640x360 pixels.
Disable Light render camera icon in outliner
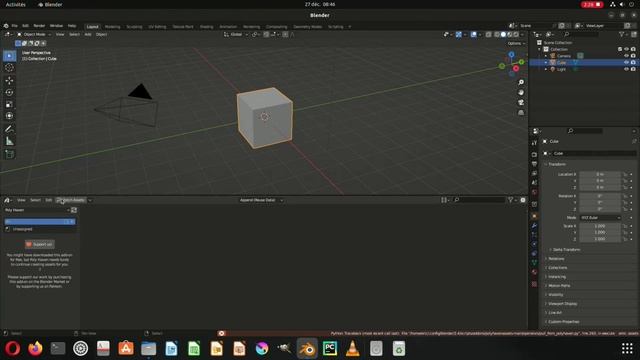coord(633,69)
